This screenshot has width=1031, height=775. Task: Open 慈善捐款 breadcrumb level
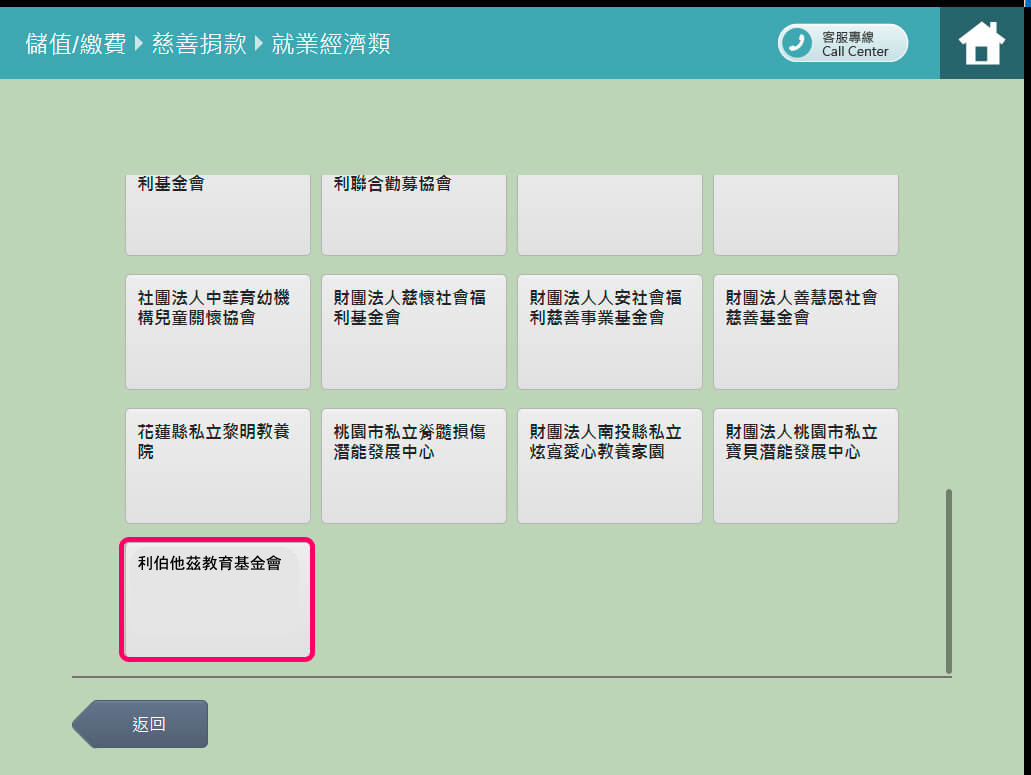click(x=199, y=44)
